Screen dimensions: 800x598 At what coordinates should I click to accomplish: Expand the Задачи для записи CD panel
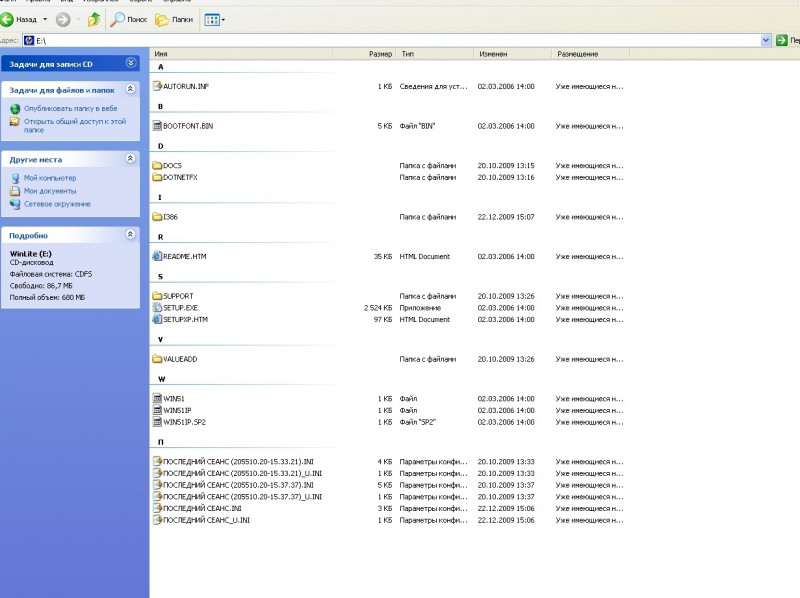pos(131,63)
